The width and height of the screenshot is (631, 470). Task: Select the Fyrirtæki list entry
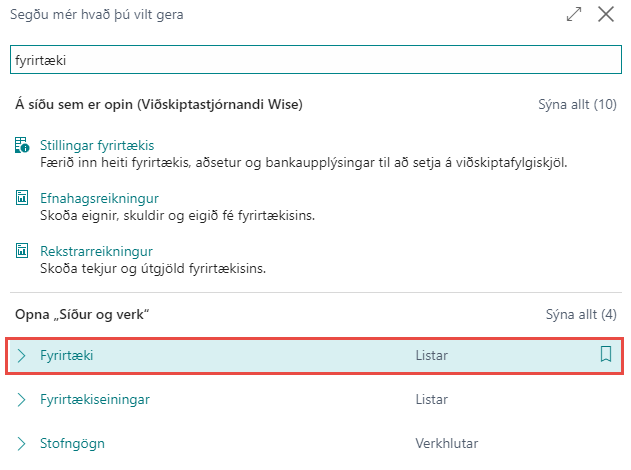click(67, 356)
